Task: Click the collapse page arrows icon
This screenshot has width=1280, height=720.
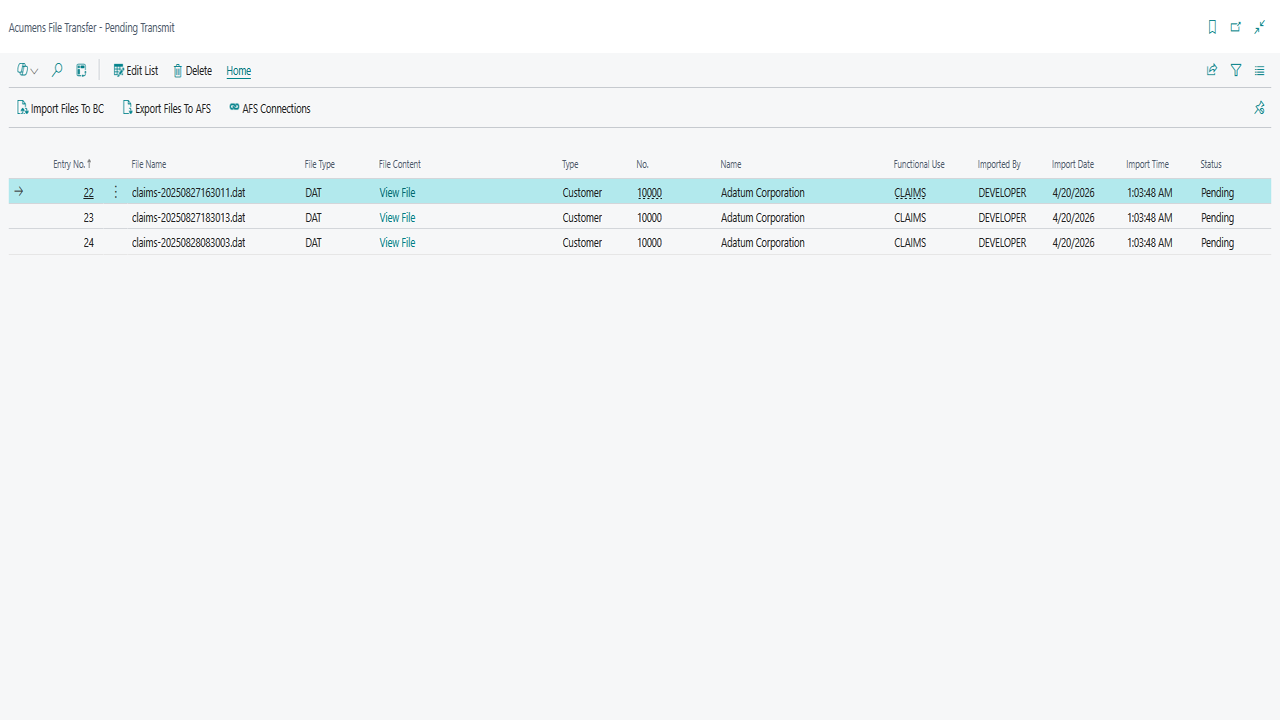Action: (1260, 28)
